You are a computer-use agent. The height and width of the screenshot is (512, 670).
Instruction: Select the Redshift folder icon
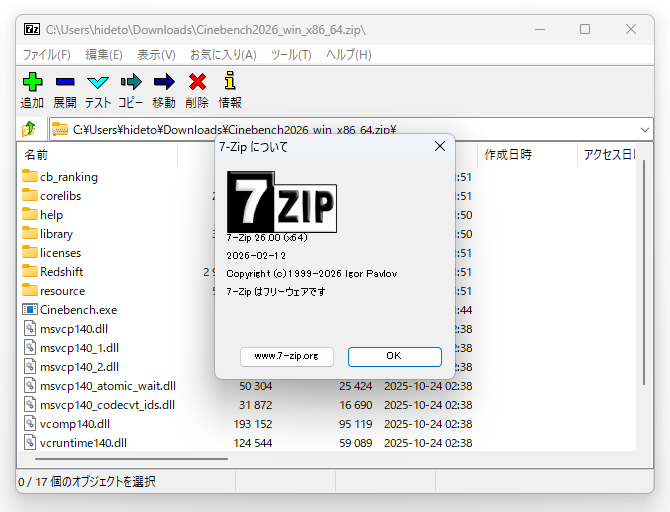tap(29, 271)
